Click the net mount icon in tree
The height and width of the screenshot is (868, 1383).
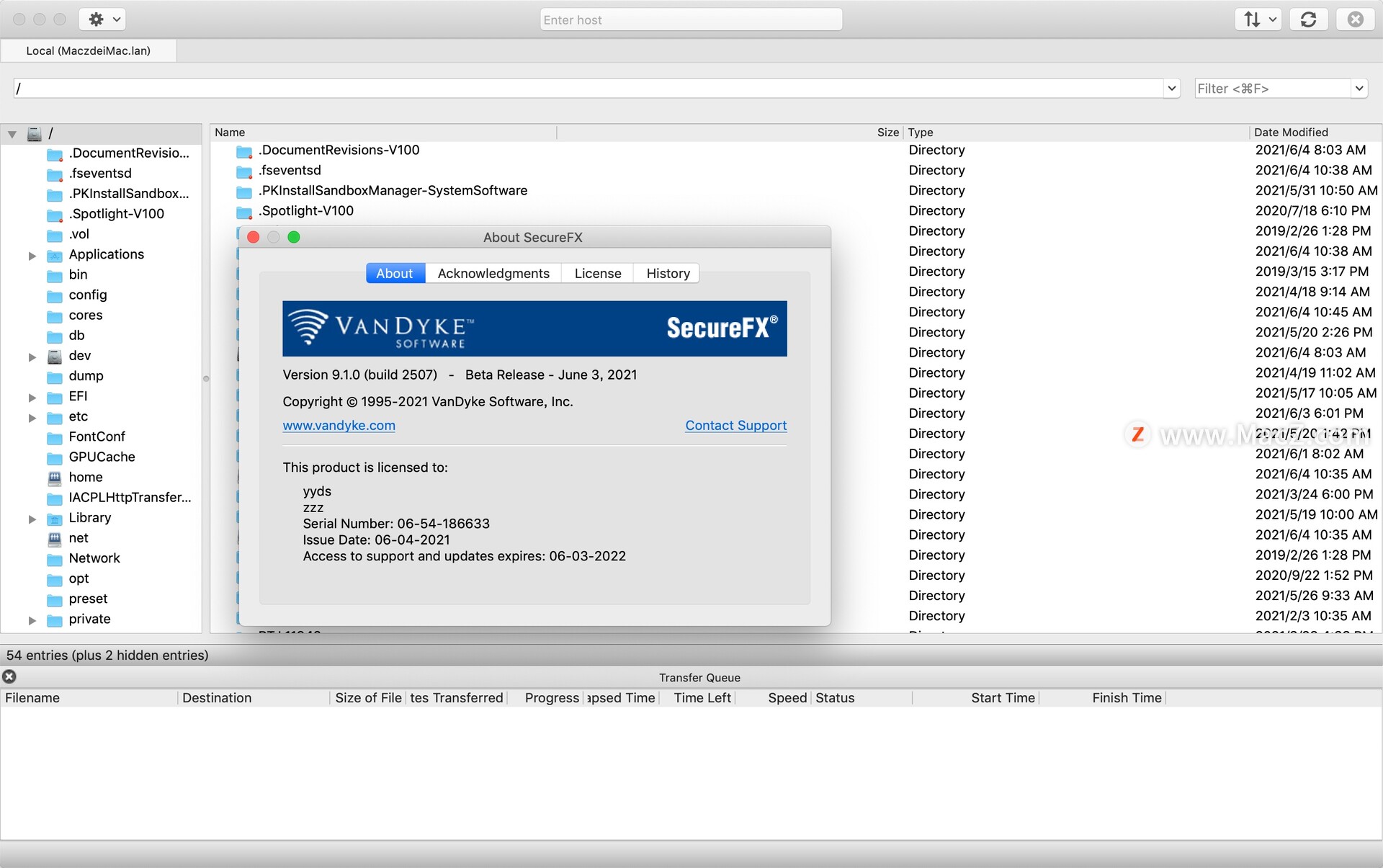tap(55, 538)
